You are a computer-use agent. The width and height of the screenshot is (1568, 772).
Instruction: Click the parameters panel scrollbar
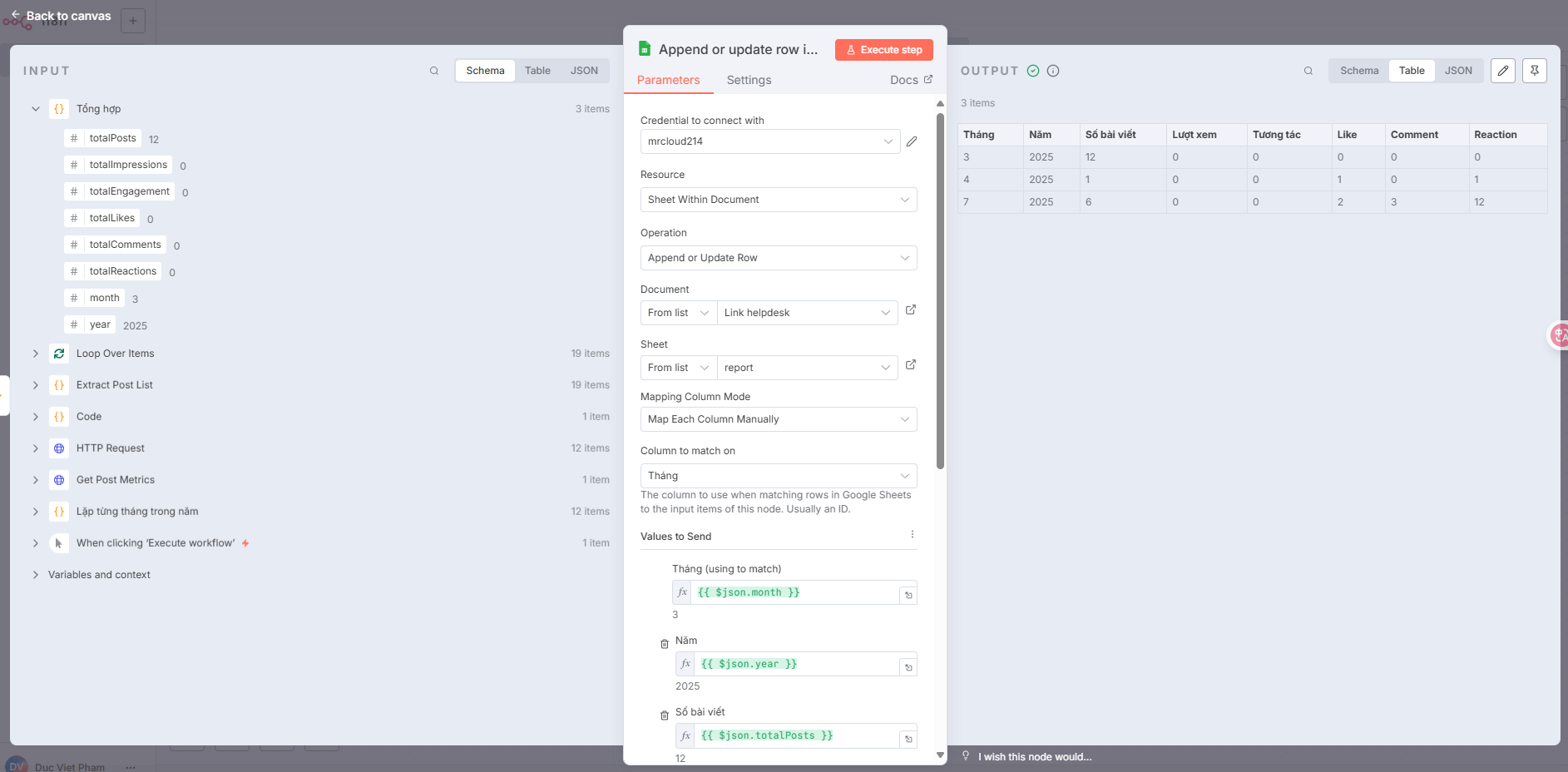941,291
